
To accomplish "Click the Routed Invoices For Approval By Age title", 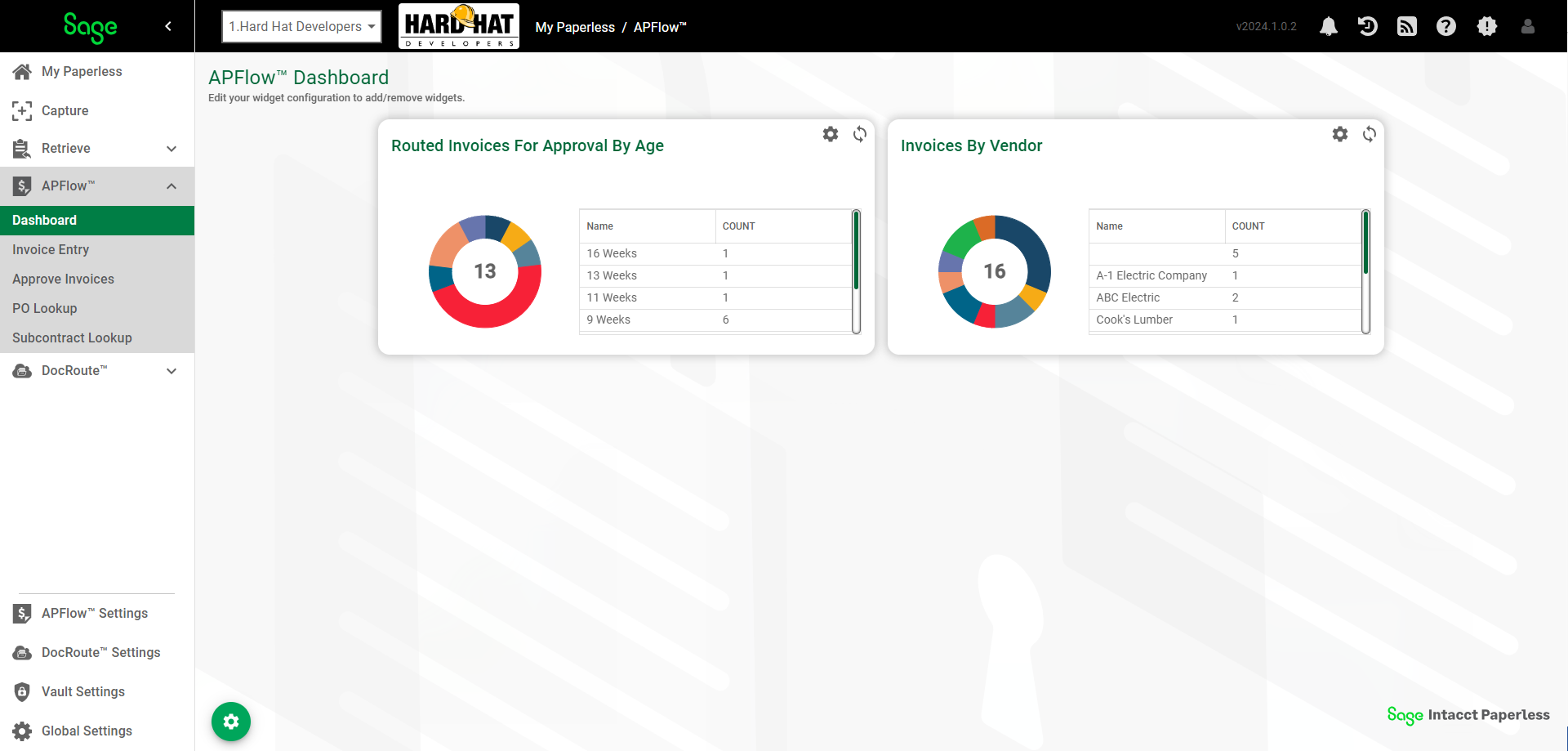I will (x=528, y=145).
